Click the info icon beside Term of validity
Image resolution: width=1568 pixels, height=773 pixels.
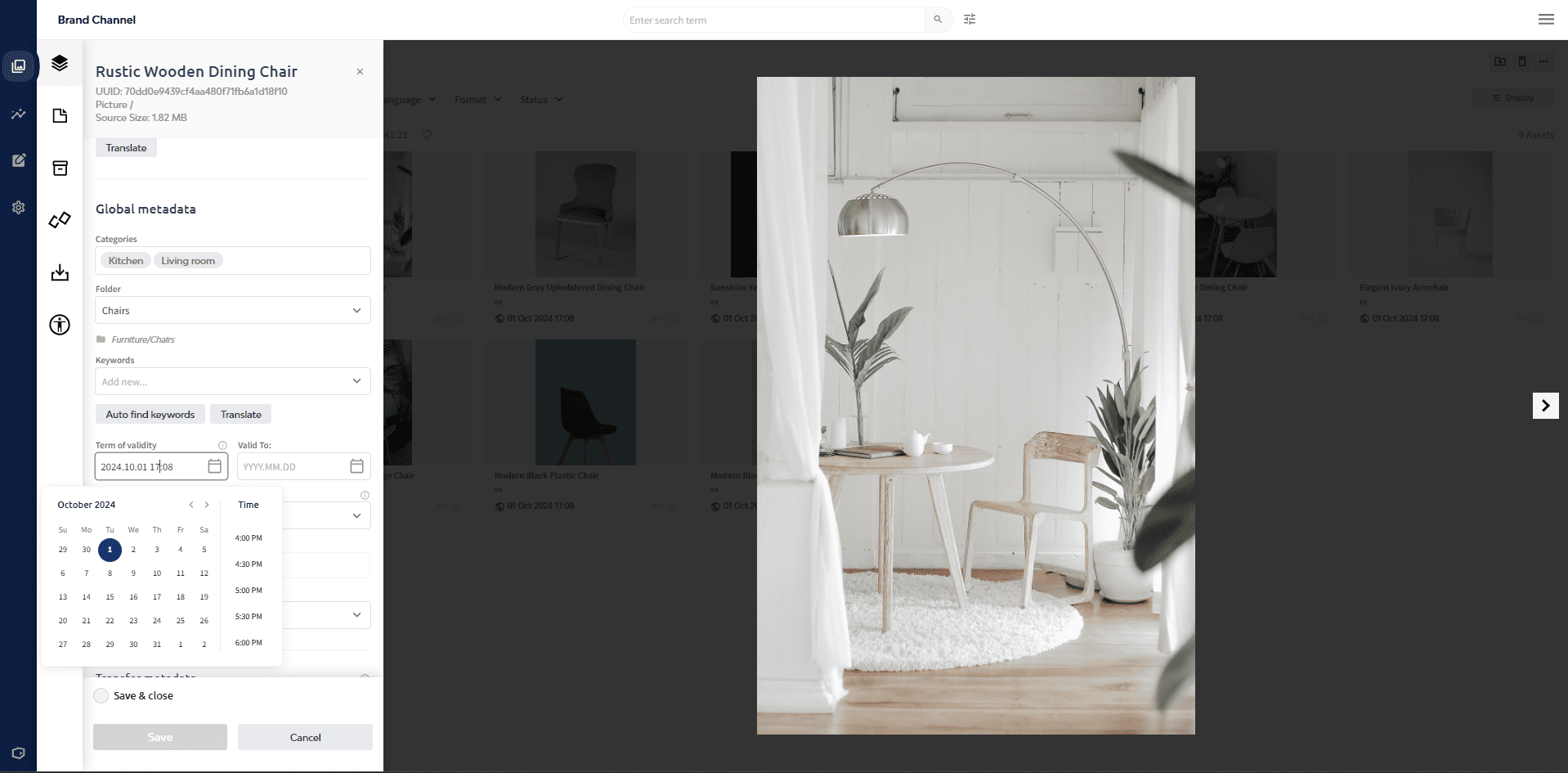(222, 445)
